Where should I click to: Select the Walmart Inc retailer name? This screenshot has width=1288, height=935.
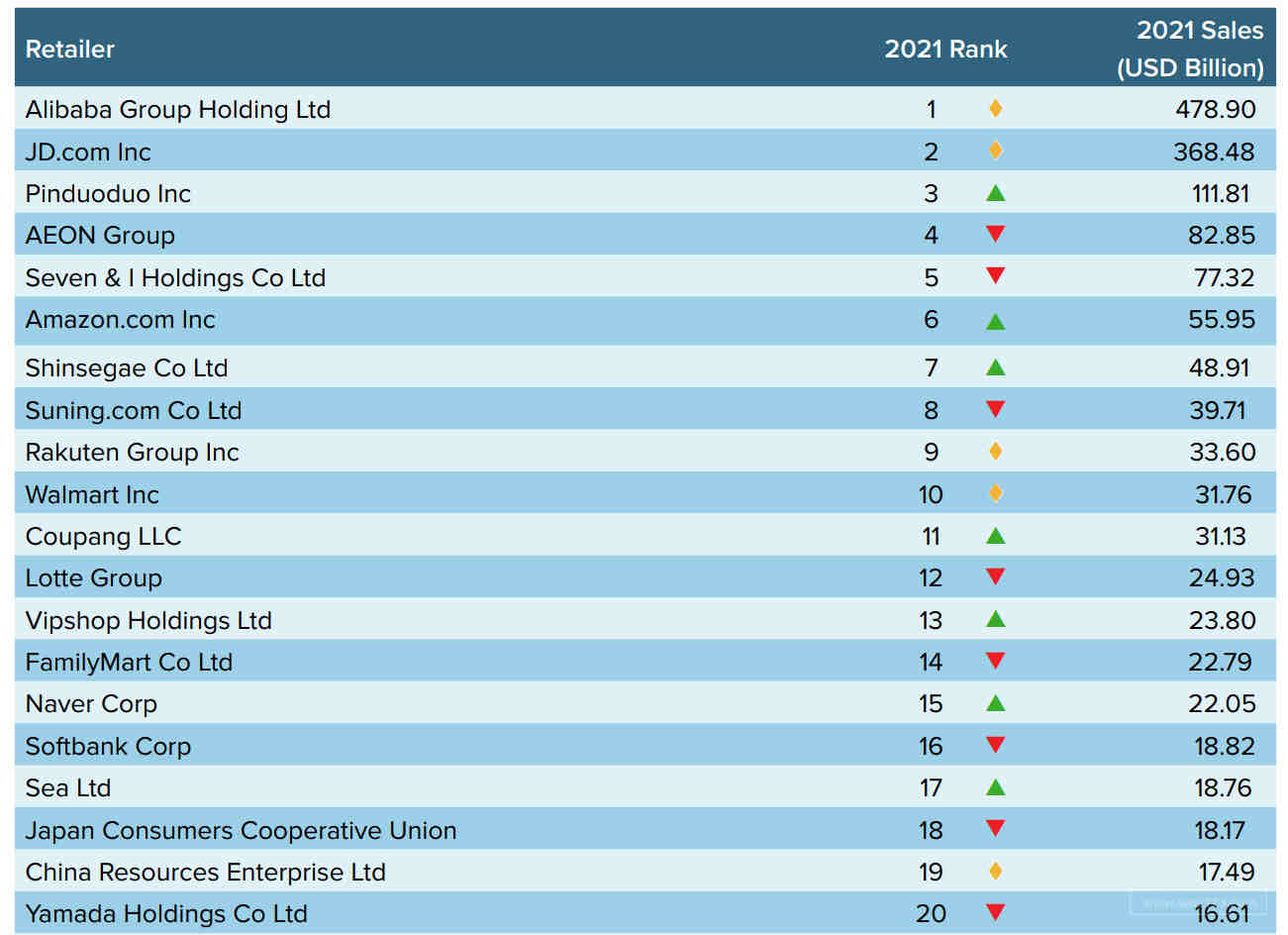pos(92,494)
